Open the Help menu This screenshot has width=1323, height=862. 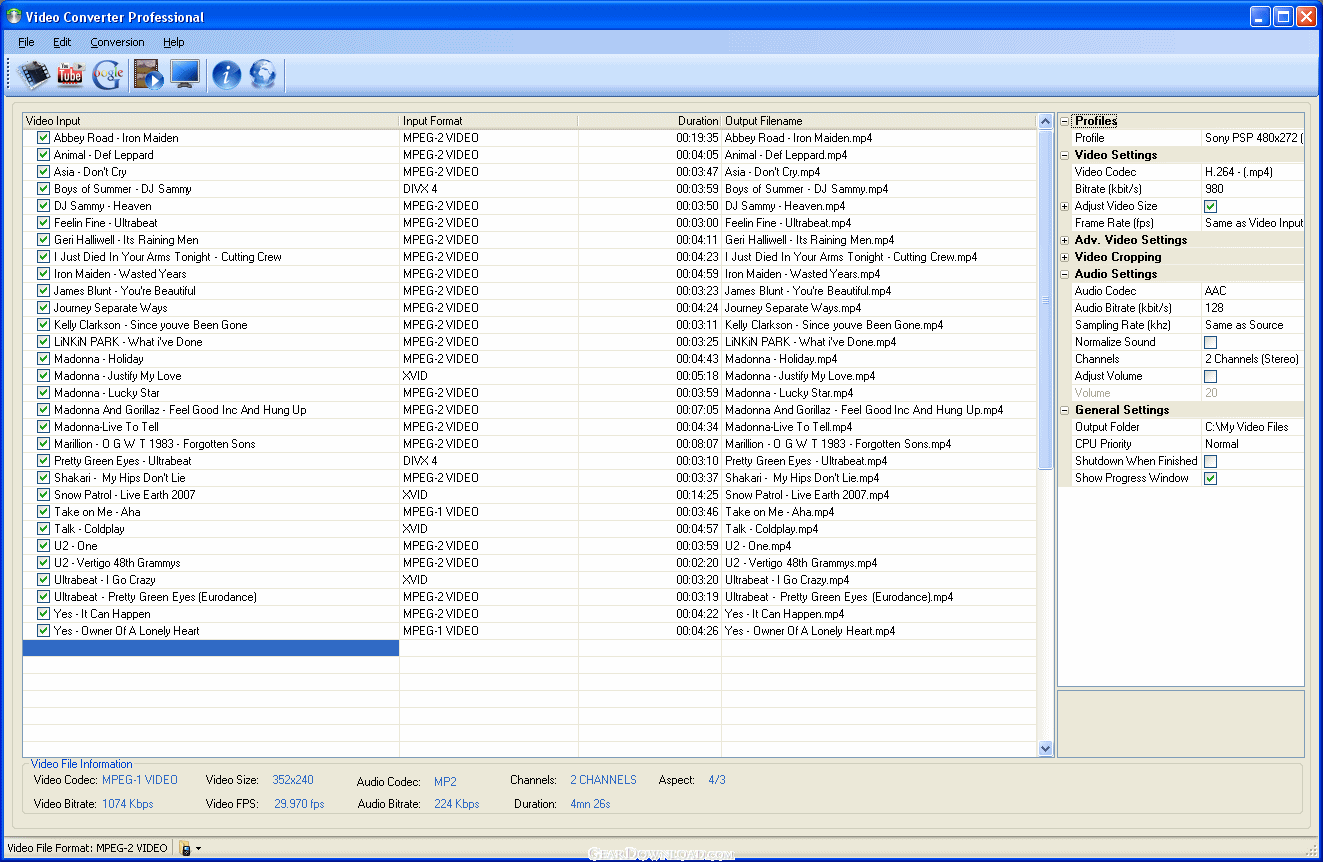tap(174, 42)
